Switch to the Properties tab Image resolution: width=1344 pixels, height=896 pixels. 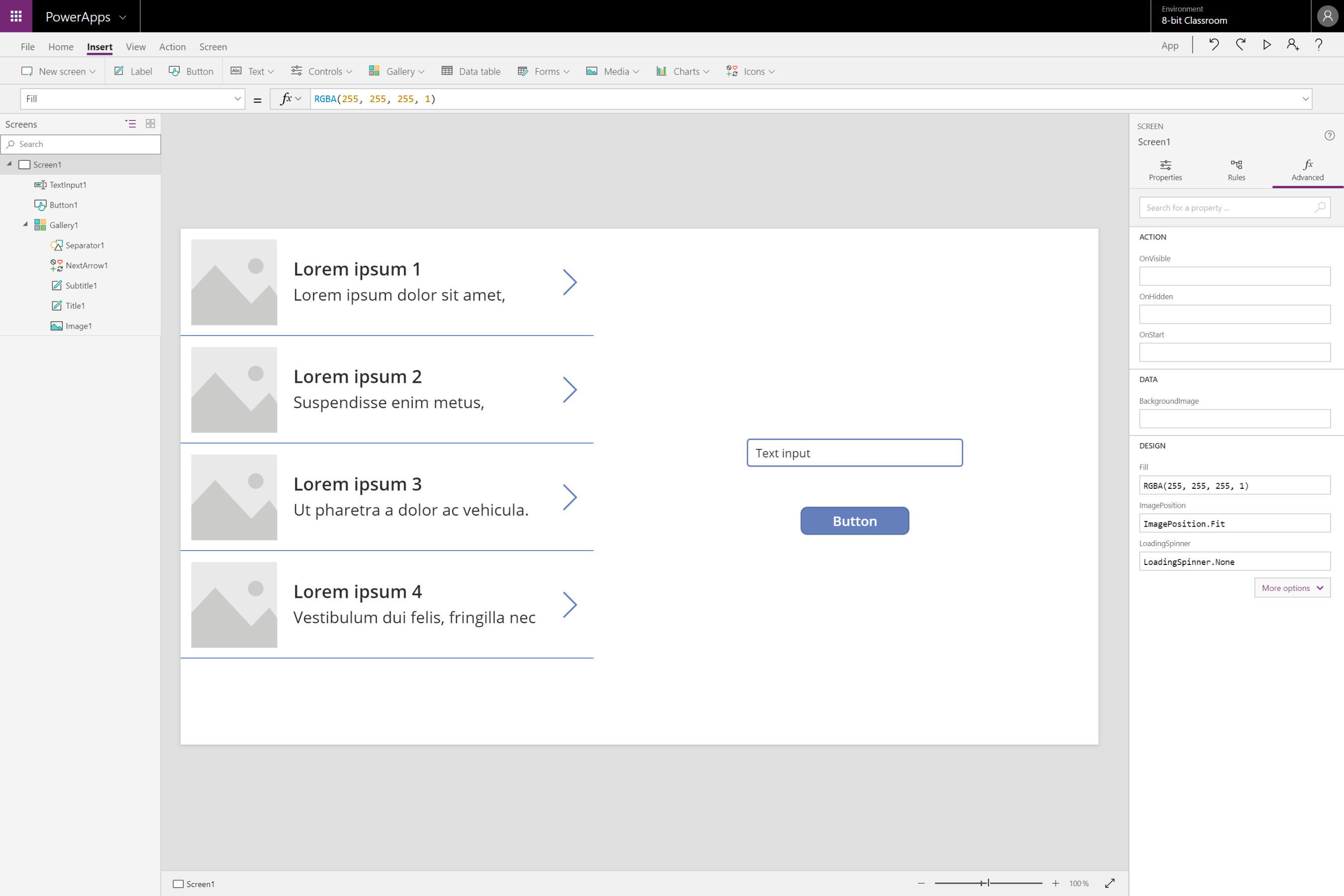pos(1165,170)
